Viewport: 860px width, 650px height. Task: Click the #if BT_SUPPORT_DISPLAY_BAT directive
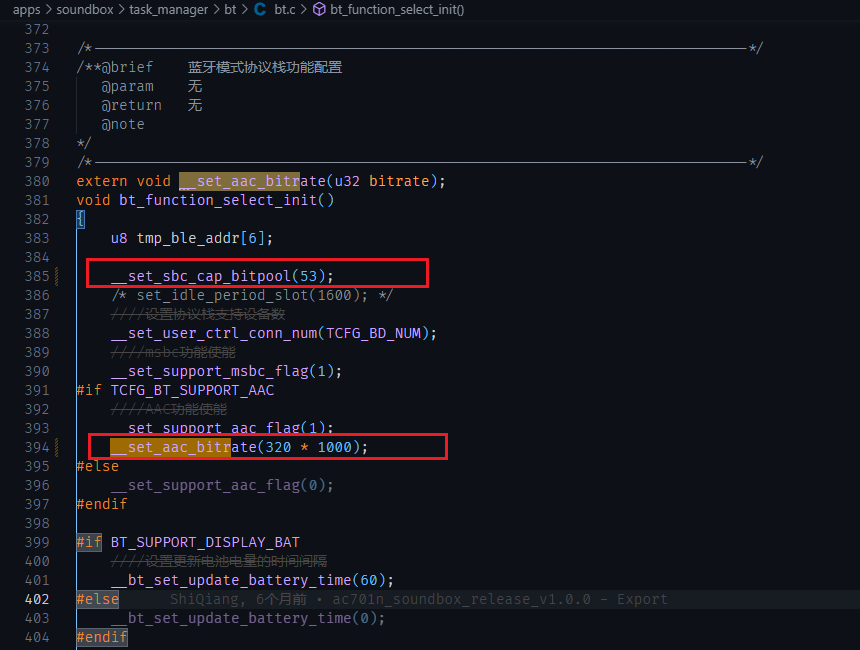click(188, 542)
